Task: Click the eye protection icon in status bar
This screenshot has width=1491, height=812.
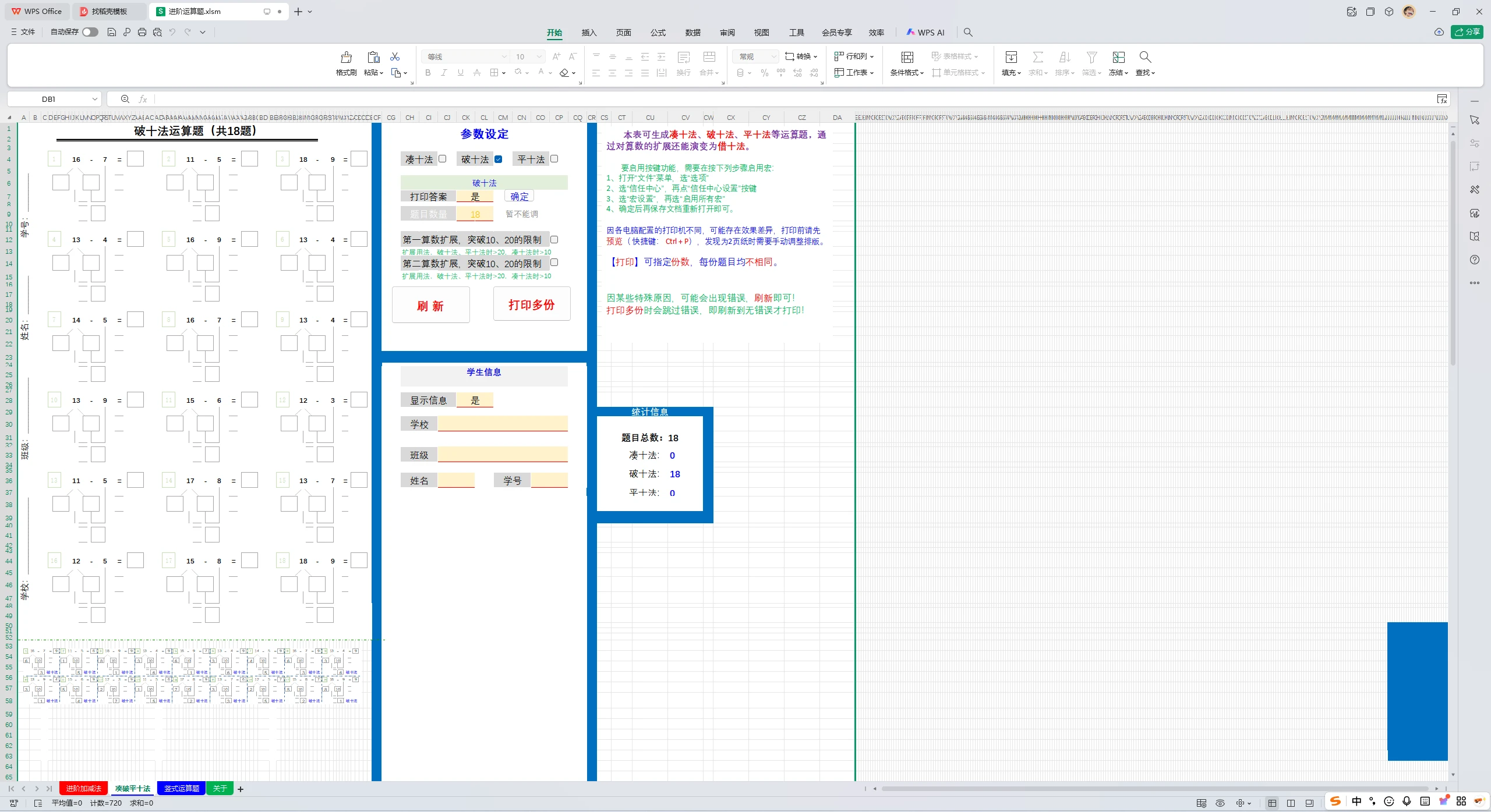Action: point(1220,803)
